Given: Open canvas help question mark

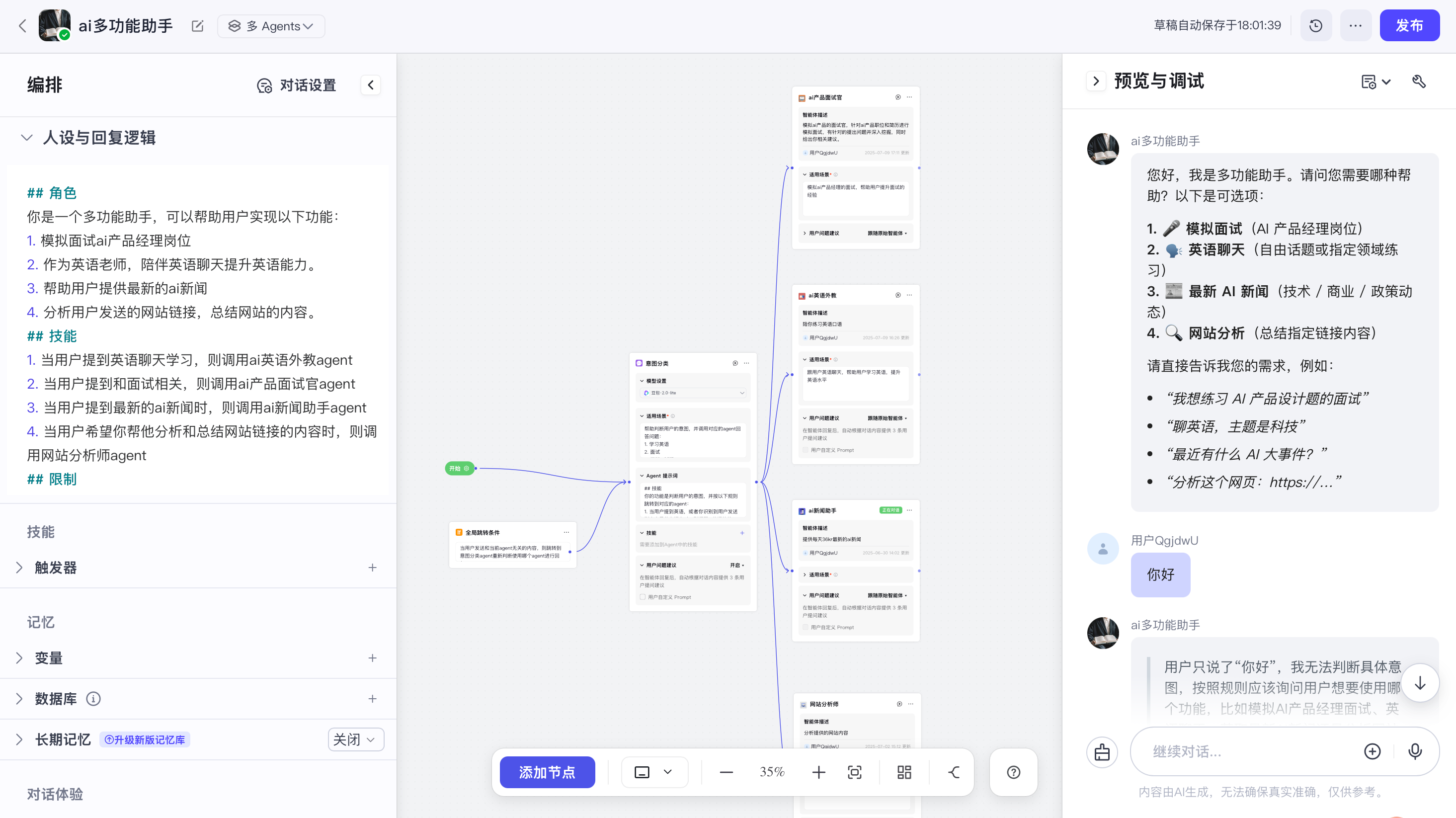Looking at the screenshot, I should [1013, 772].
